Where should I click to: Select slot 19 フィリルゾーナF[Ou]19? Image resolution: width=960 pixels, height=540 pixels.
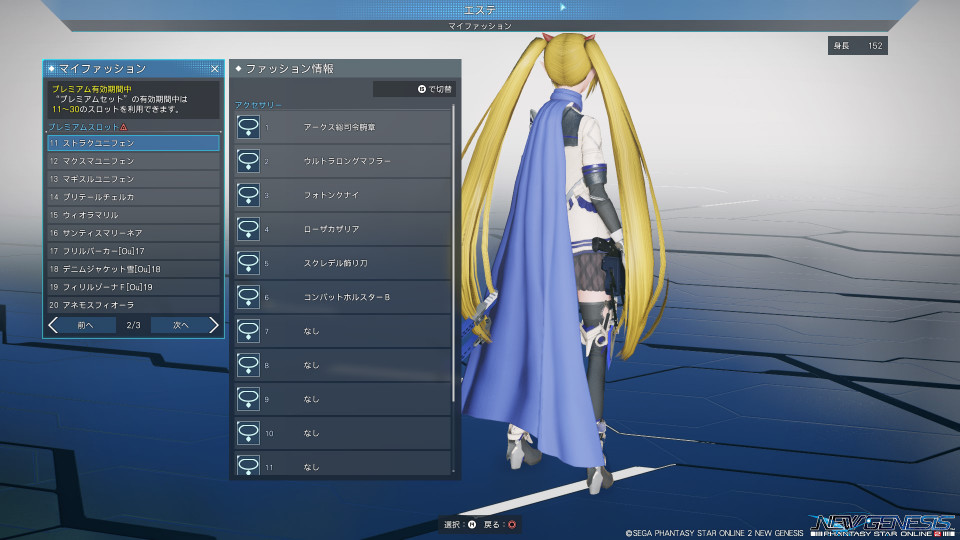pos(133,287)
